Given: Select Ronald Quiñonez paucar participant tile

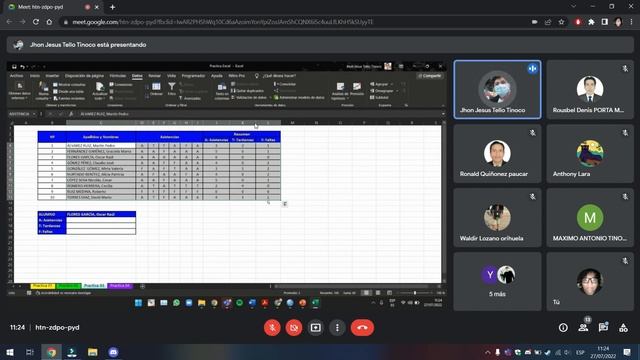Looking at the screenshot, I should [x=497, y=153].
